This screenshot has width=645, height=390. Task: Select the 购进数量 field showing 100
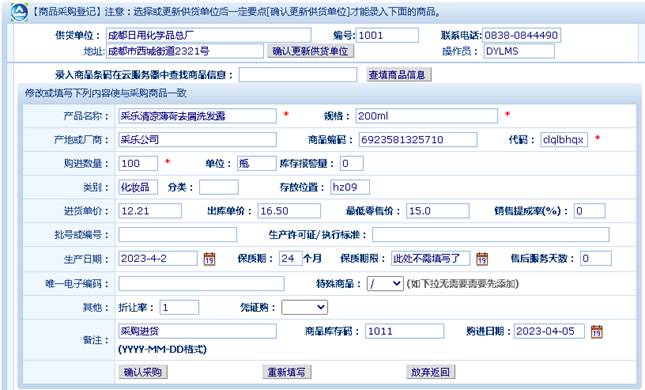(x=138, y=163)
